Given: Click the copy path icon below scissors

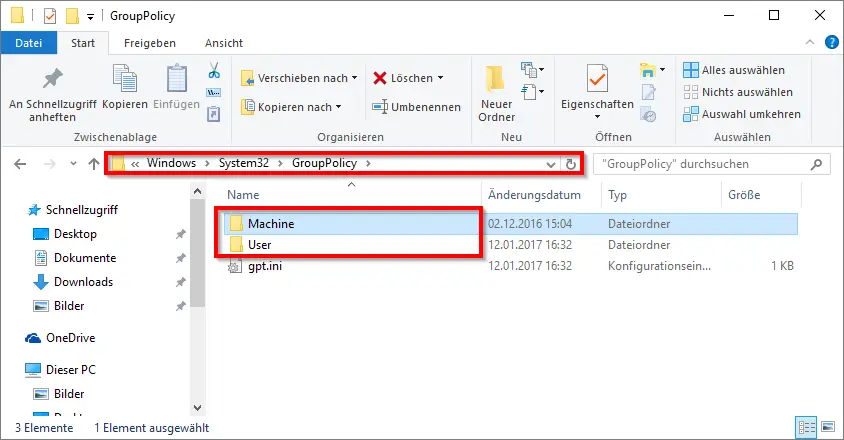Looking at the screenshot, I should [x=214, y=93].
